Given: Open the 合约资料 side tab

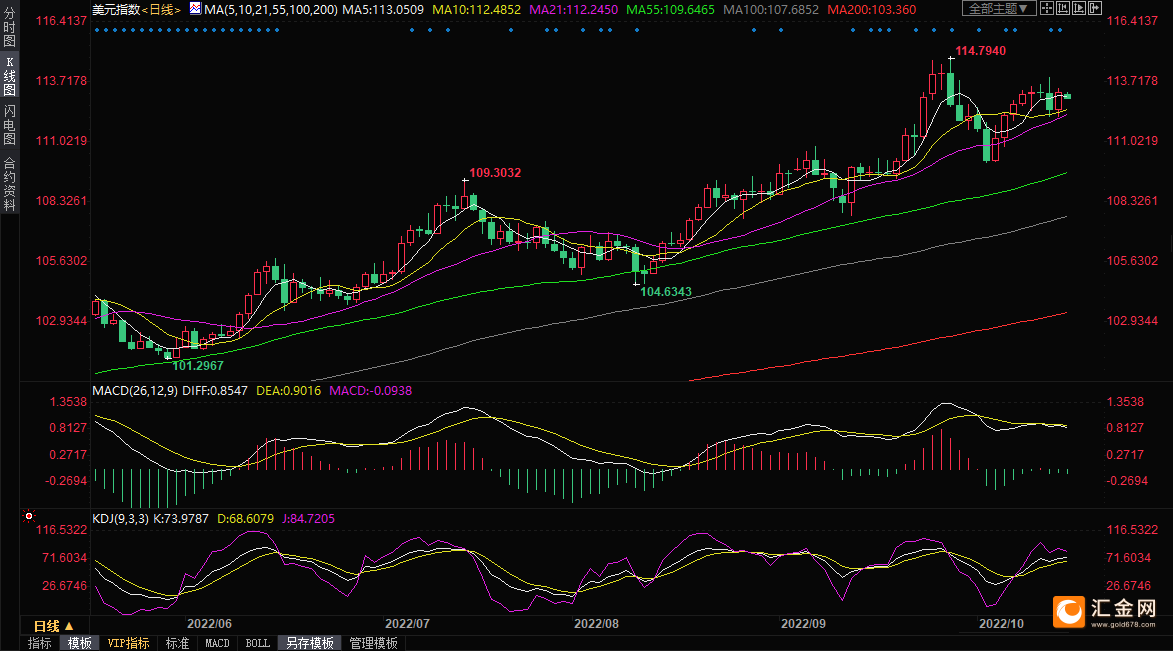Looking at the screenshot, I should click(9, 183).
